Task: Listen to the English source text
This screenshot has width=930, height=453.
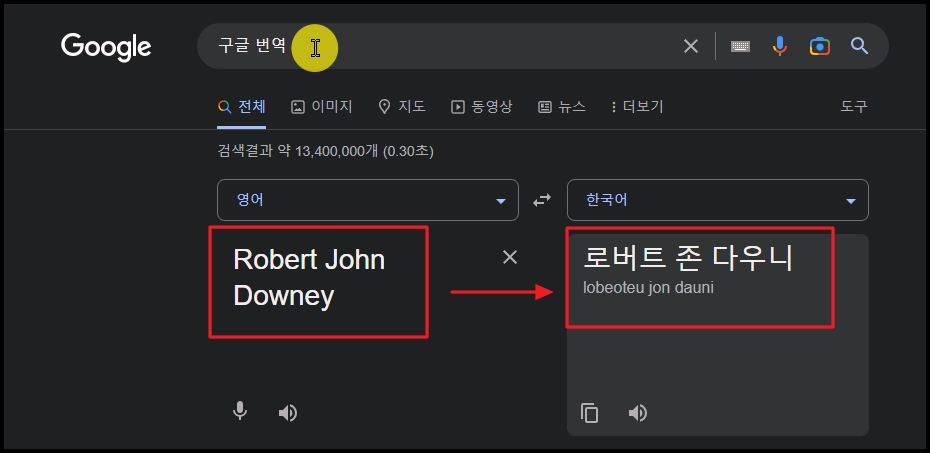Action: click(288, 413)
